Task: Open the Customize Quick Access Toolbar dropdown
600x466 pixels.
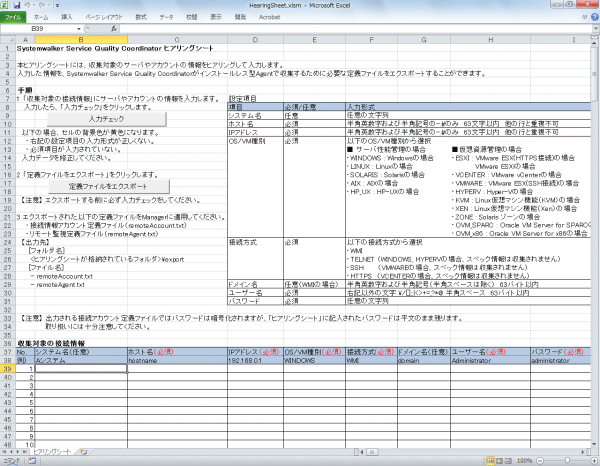Action: [57, 6]
